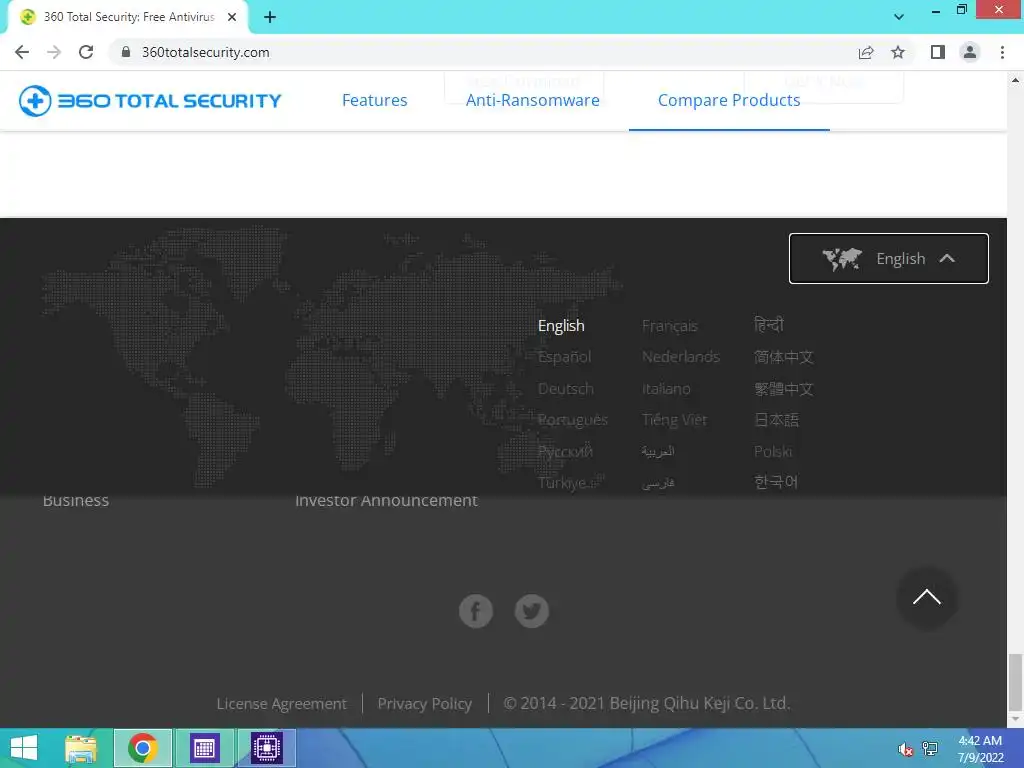Click the 360 Total Security logo
The height and width of the screenshot is (768, 1024).
(150, 101)
